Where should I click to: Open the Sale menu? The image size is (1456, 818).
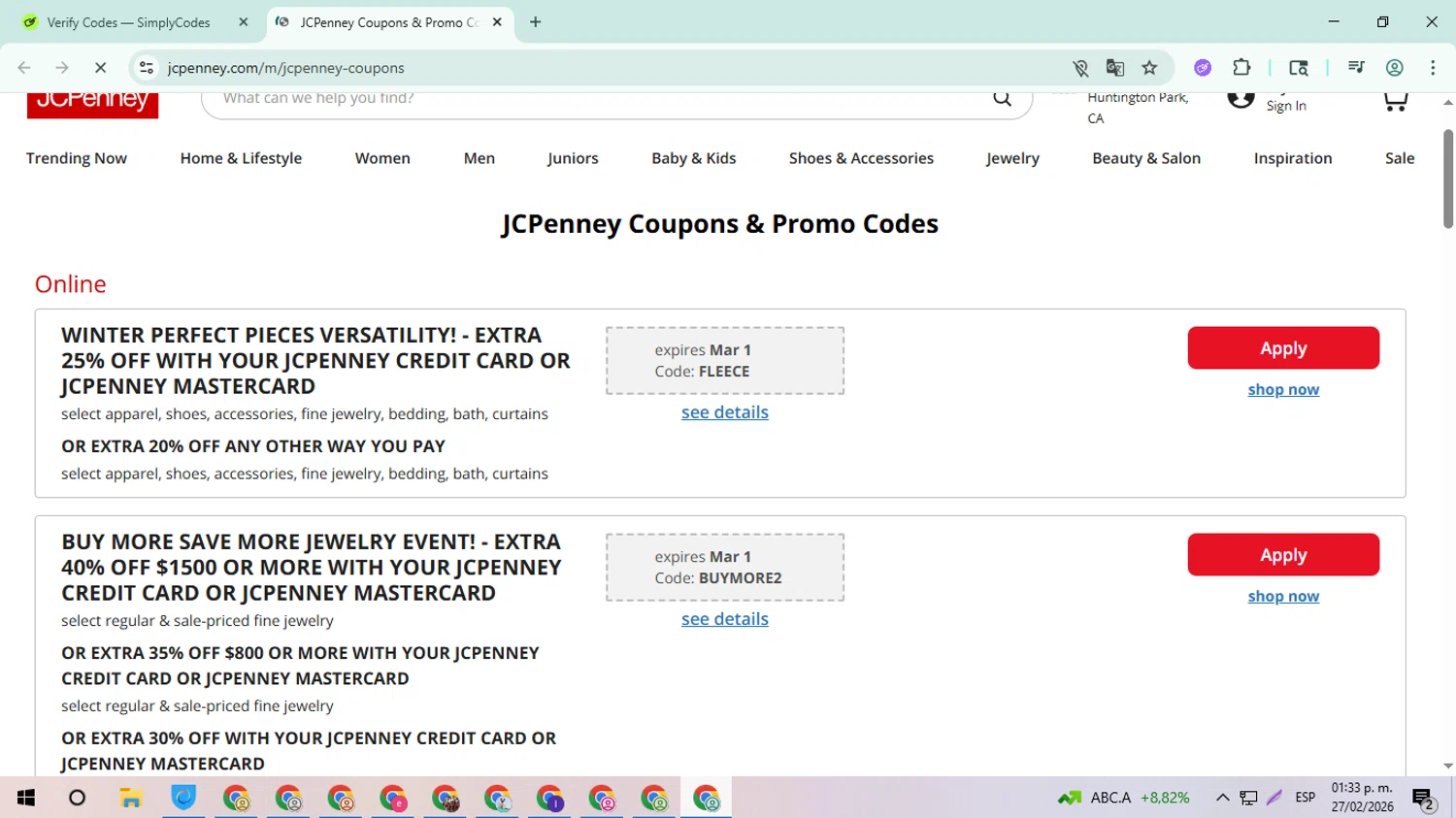pos(1400,158)
